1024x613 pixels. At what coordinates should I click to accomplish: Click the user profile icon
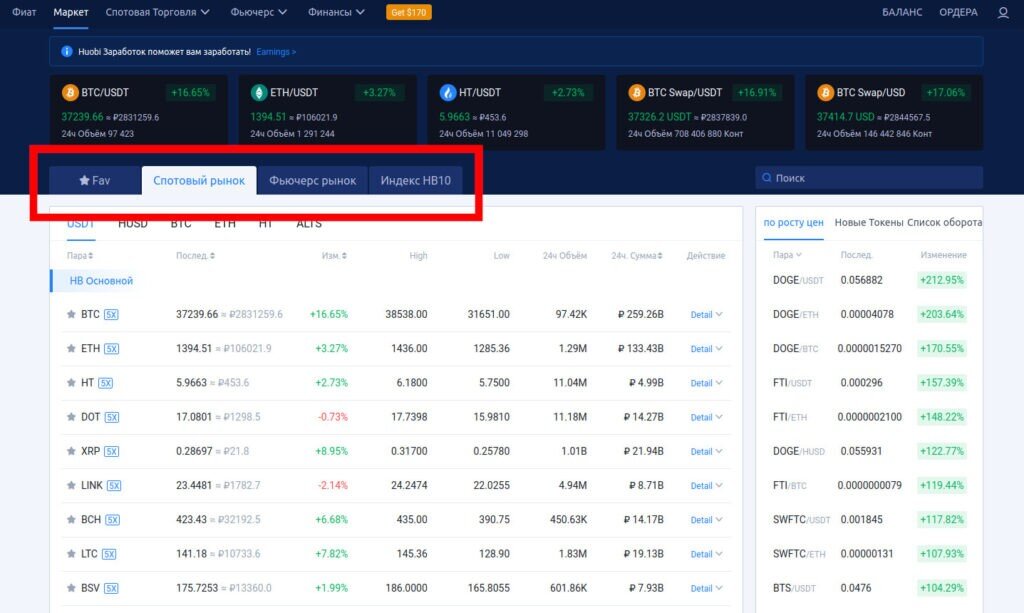tap(1003, 13)
